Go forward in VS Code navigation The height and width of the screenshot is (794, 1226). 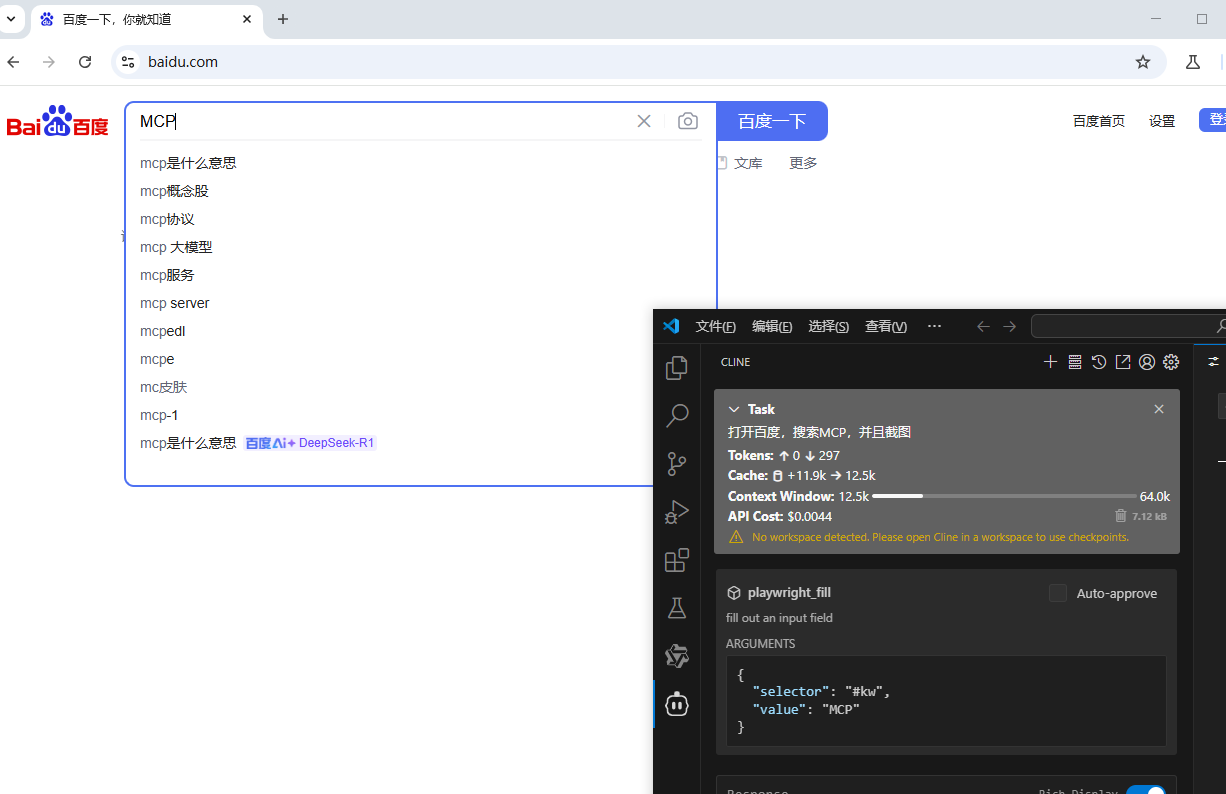1009,326
